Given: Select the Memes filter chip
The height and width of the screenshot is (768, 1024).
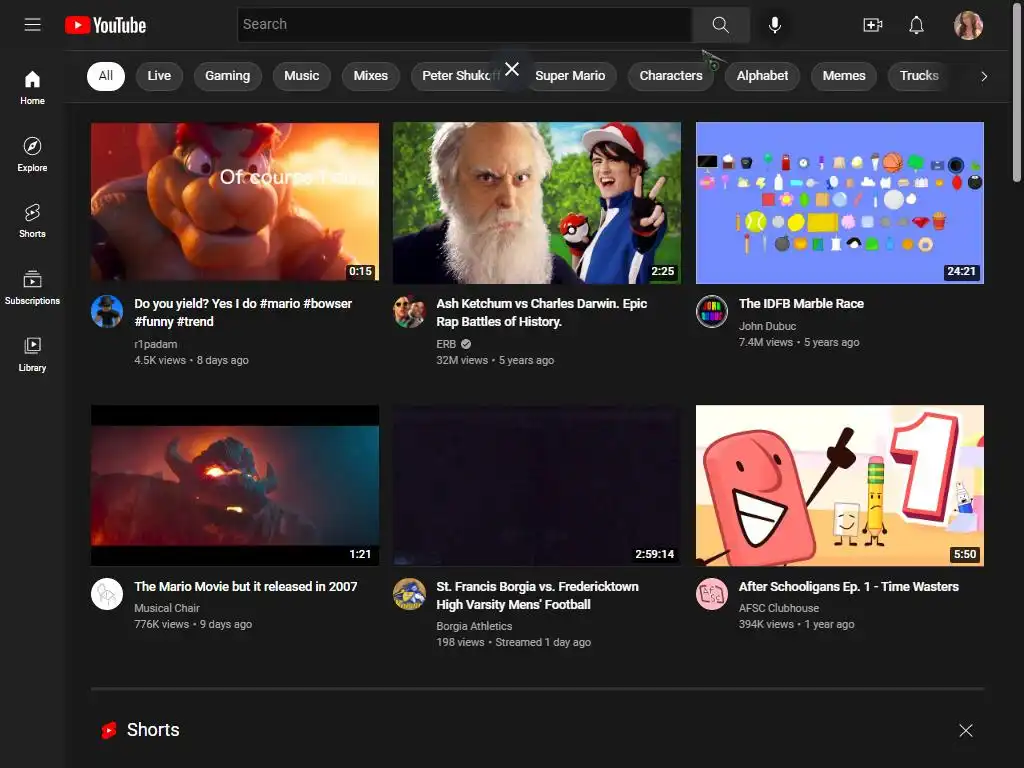Looking at the screenshot, I should pos(844,76).
